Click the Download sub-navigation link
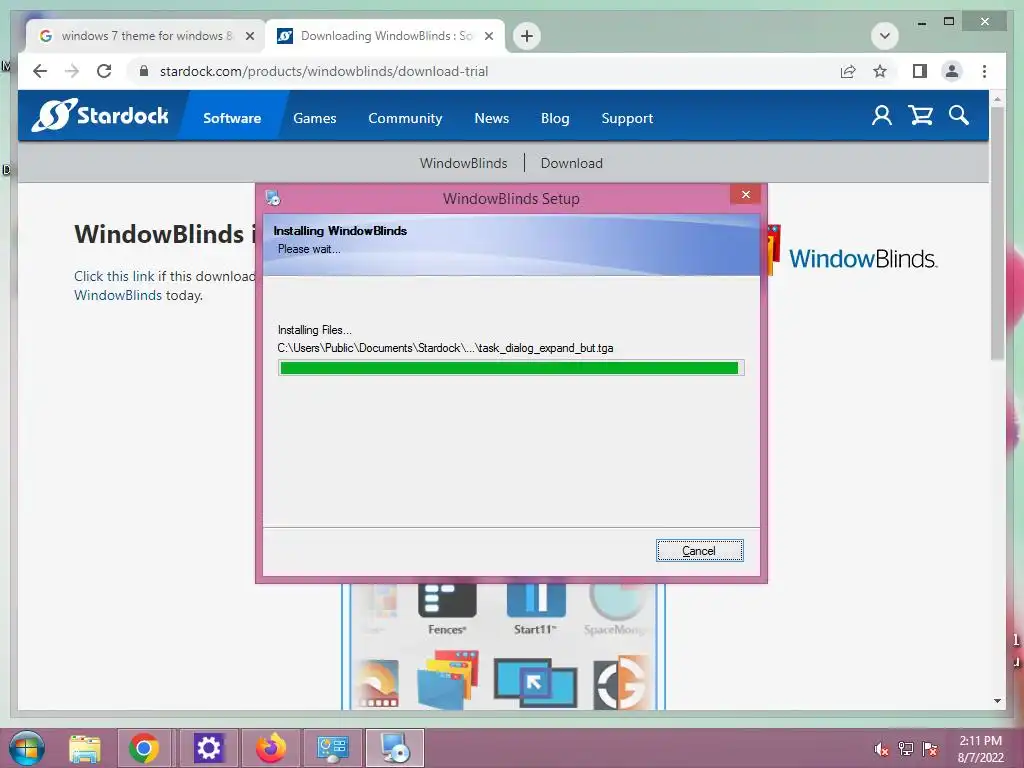Screen dimensions: 1024x768 [571, 163]
